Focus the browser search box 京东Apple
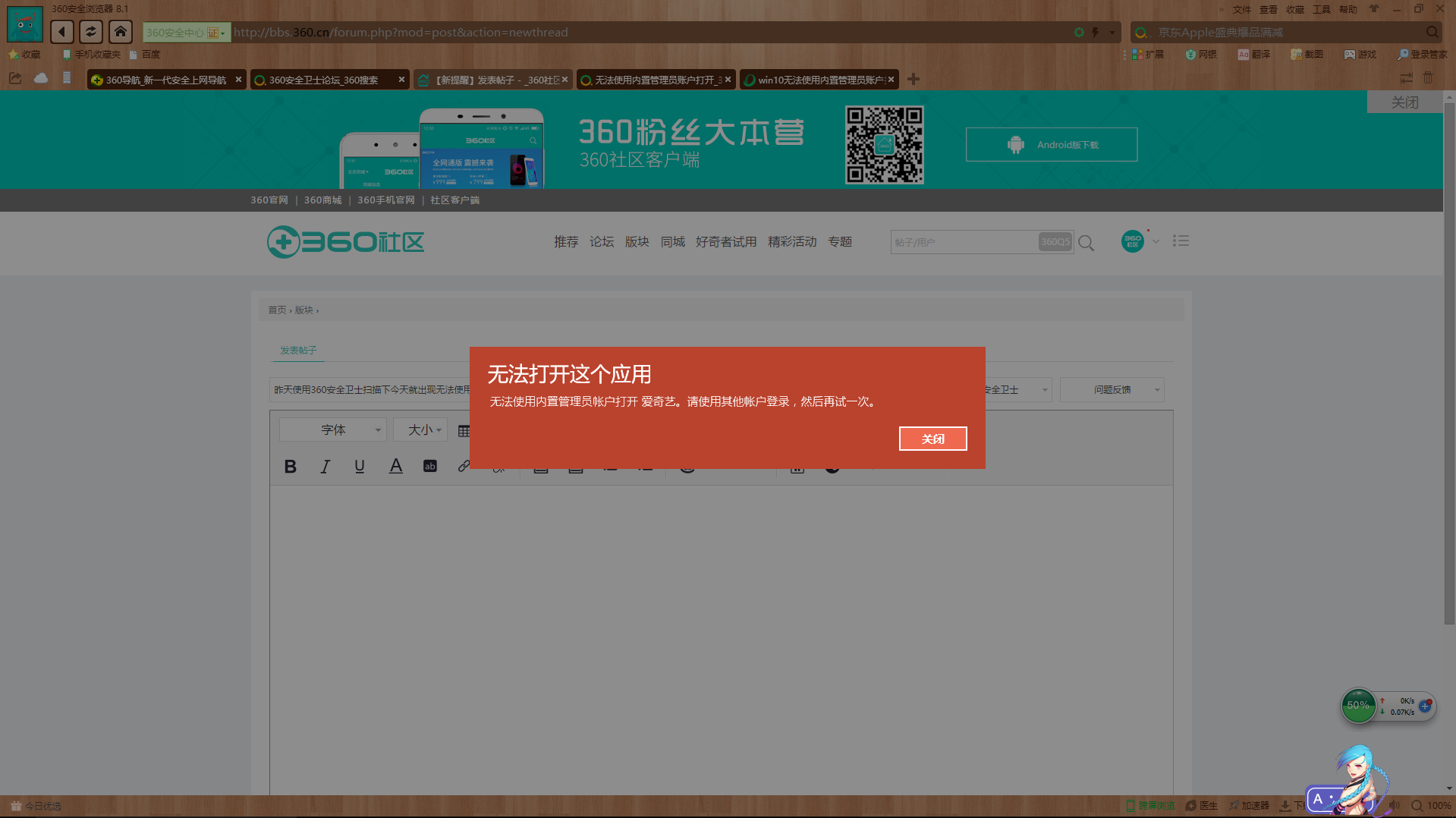1456x818 pixels. [x=1286, y=33]
